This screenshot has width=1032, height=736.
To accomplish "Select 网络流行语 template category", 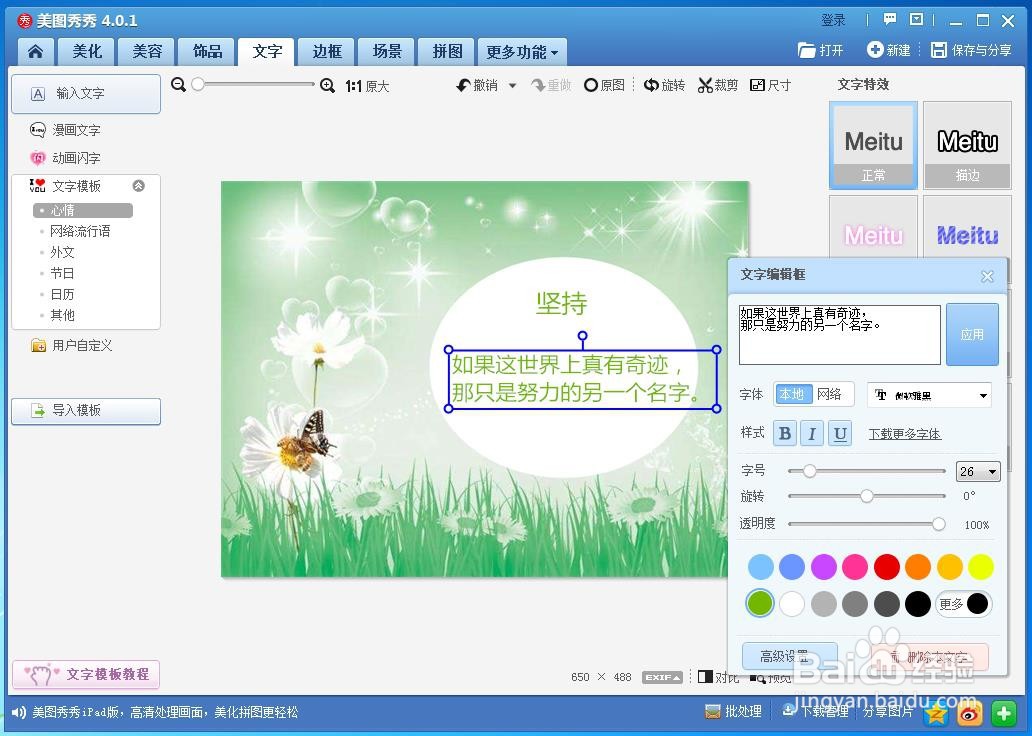I will pos(80,231).
